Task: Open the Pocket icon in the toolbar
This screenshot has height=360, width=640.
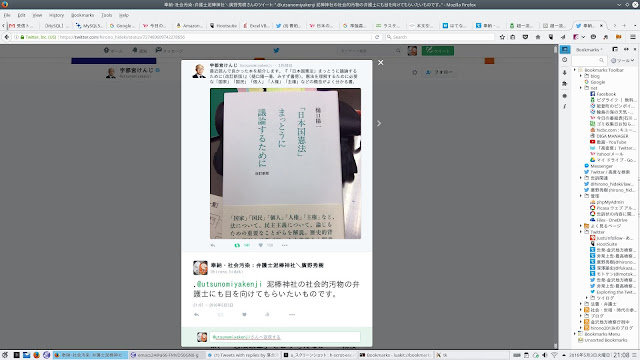Action: coord(525,37)
